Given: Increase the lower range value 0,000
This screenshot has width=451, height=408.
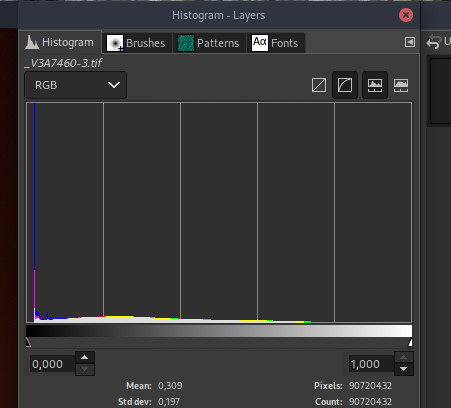Looking at the screenshot, I should coord(85,357).
